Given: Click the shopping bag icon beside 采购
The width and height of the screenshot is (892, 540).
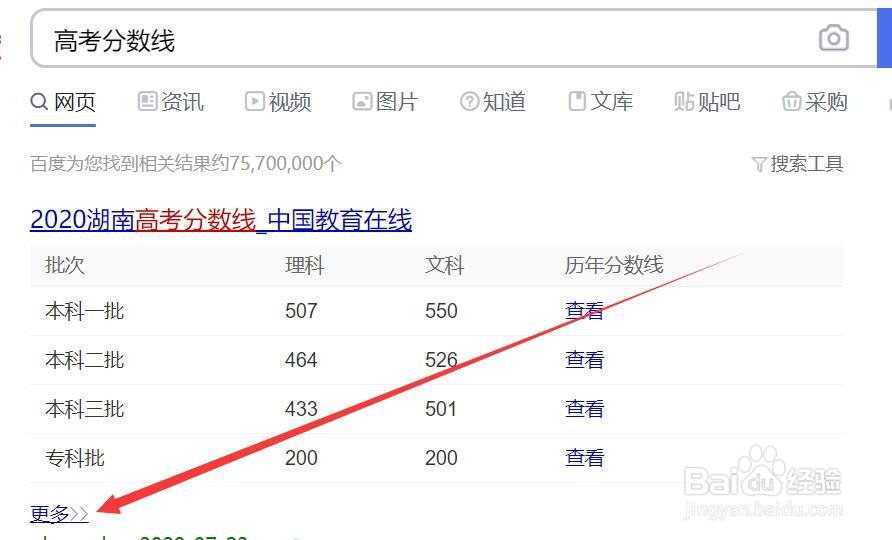Looking at the screenshot, I should pyautogui.click(x=791, y=101).
